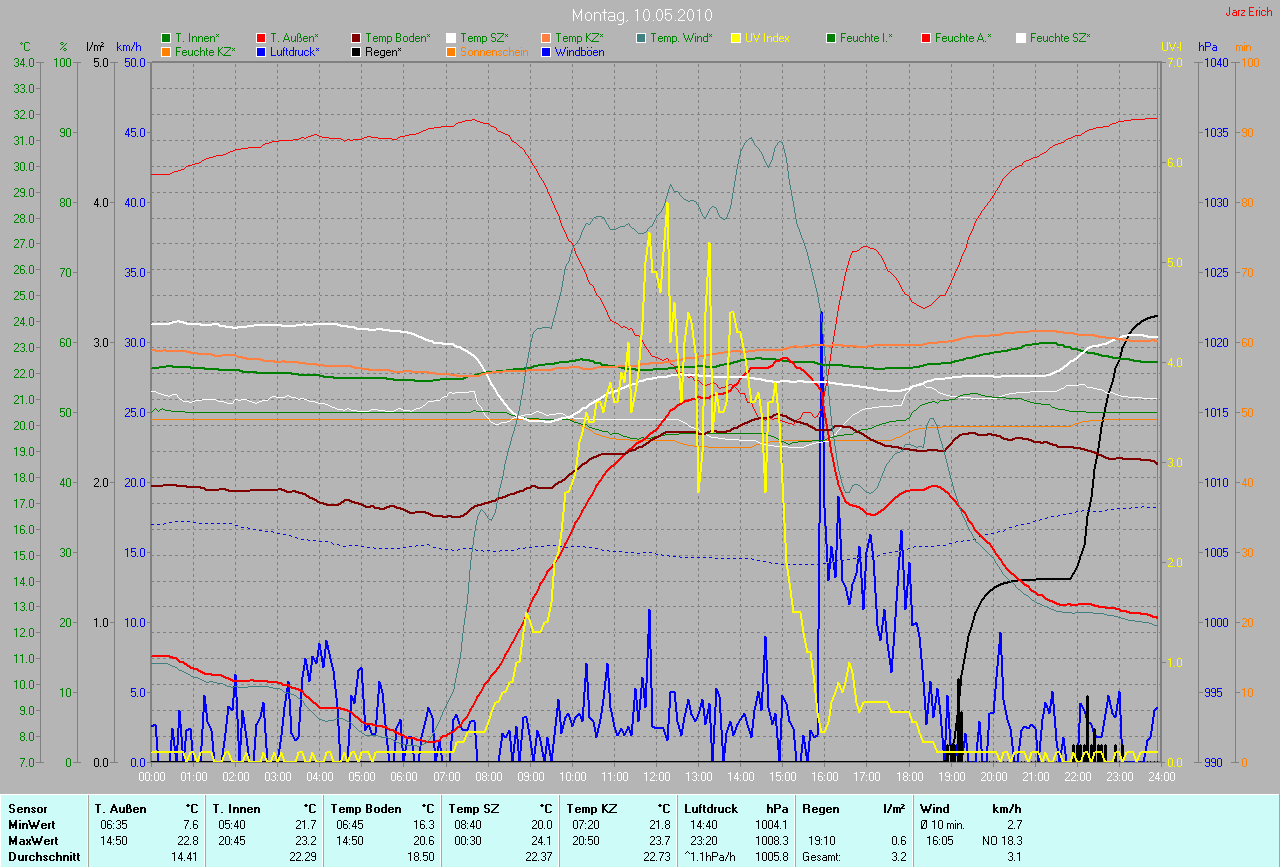1280x867 pixels.
Task: Select the yellow UV Index swatch
Action: point(737,38)
